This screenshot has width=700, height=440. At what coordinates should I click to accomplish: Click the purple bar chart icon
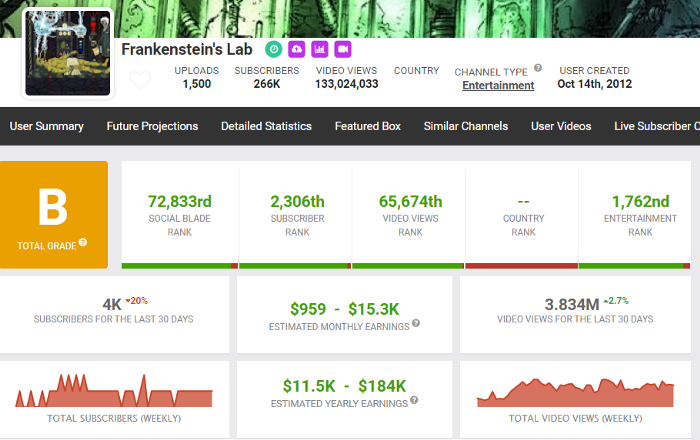click(319, 49)
